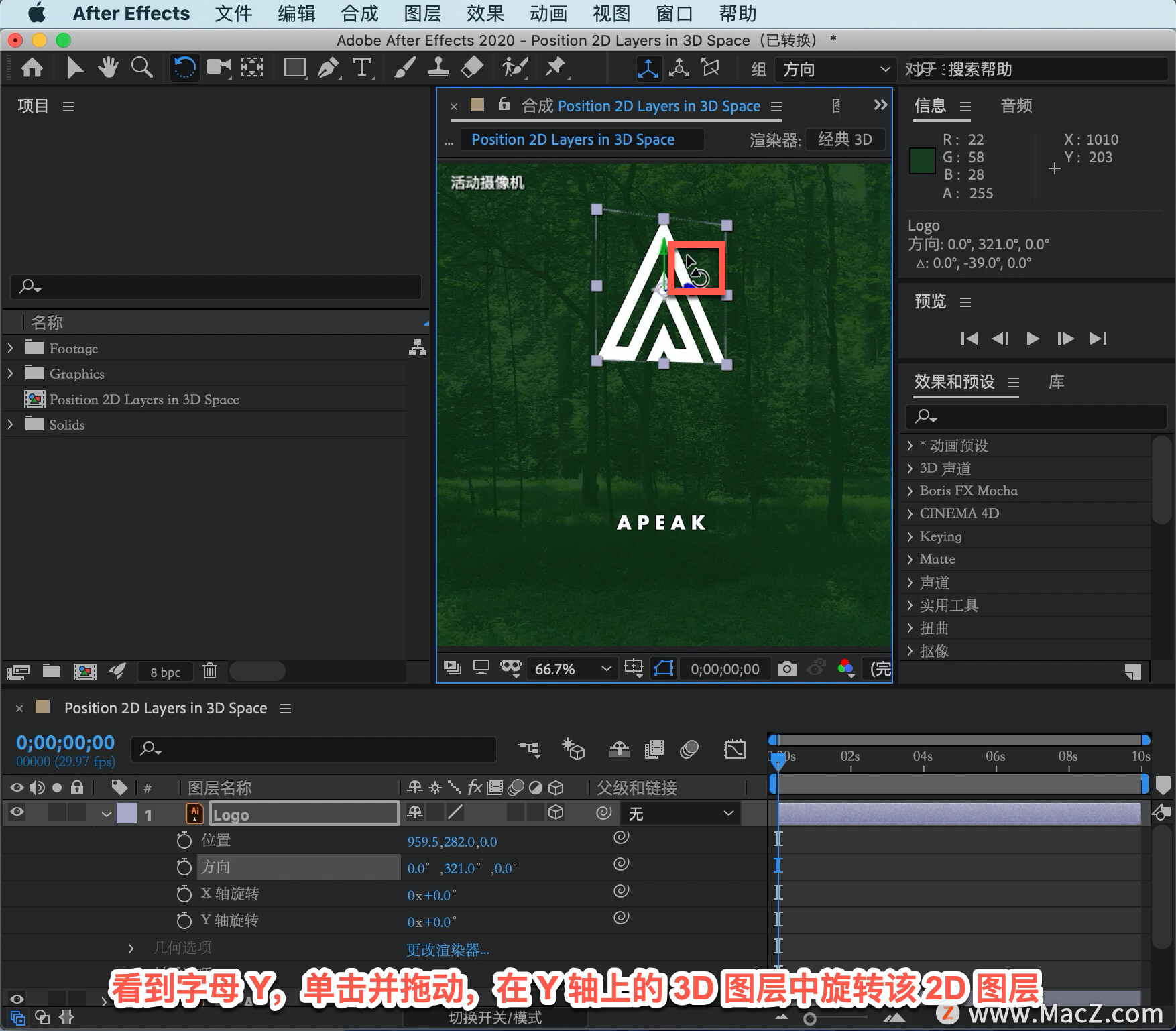
Task: Select the Selection arrow tool
Action: pyautogui.click(x=75, y=68)
